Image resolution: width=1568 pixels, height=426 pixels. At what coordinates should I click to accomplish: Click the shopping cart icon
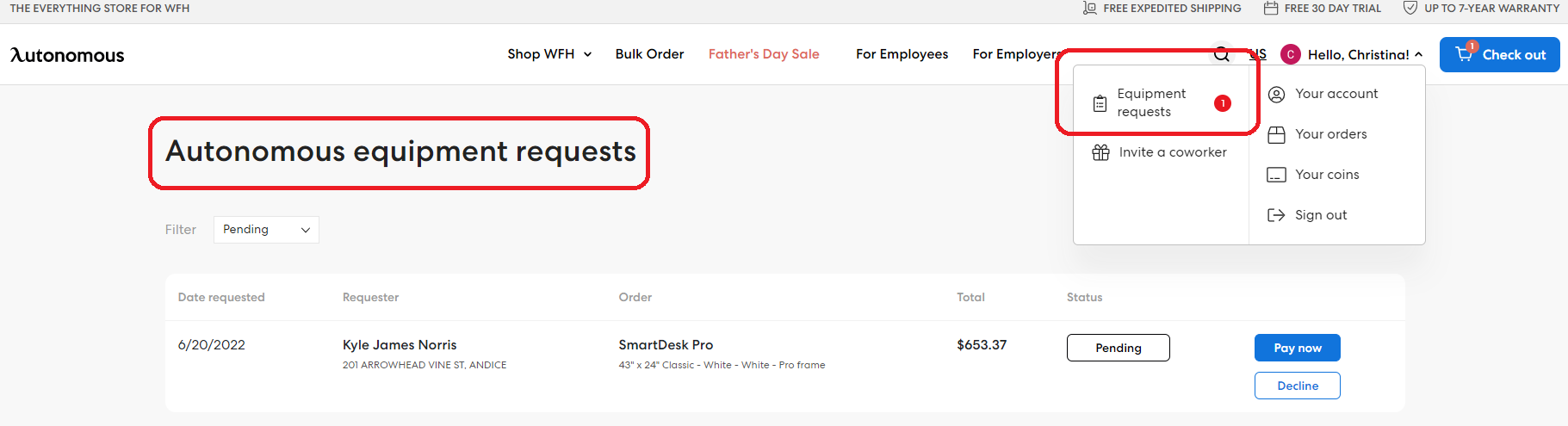(x=1464, y=54)
